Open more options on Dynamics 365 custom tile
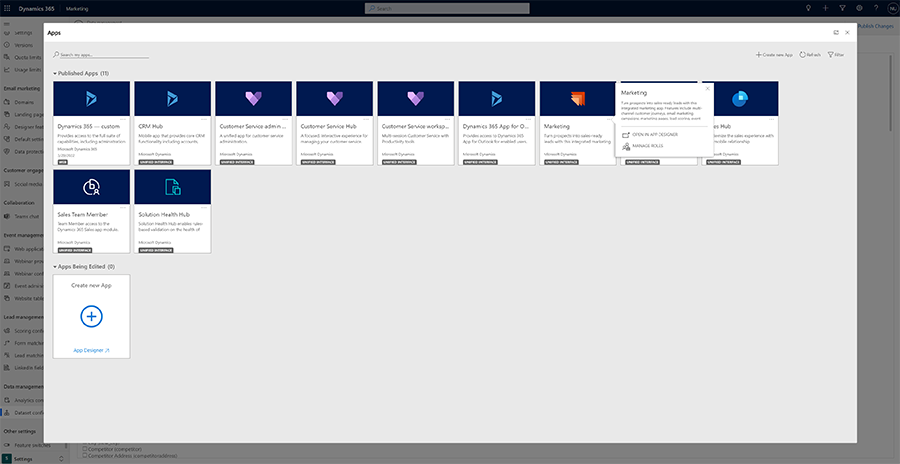Image resolution: width=900 pixels, height=464 pixels. 123,119
